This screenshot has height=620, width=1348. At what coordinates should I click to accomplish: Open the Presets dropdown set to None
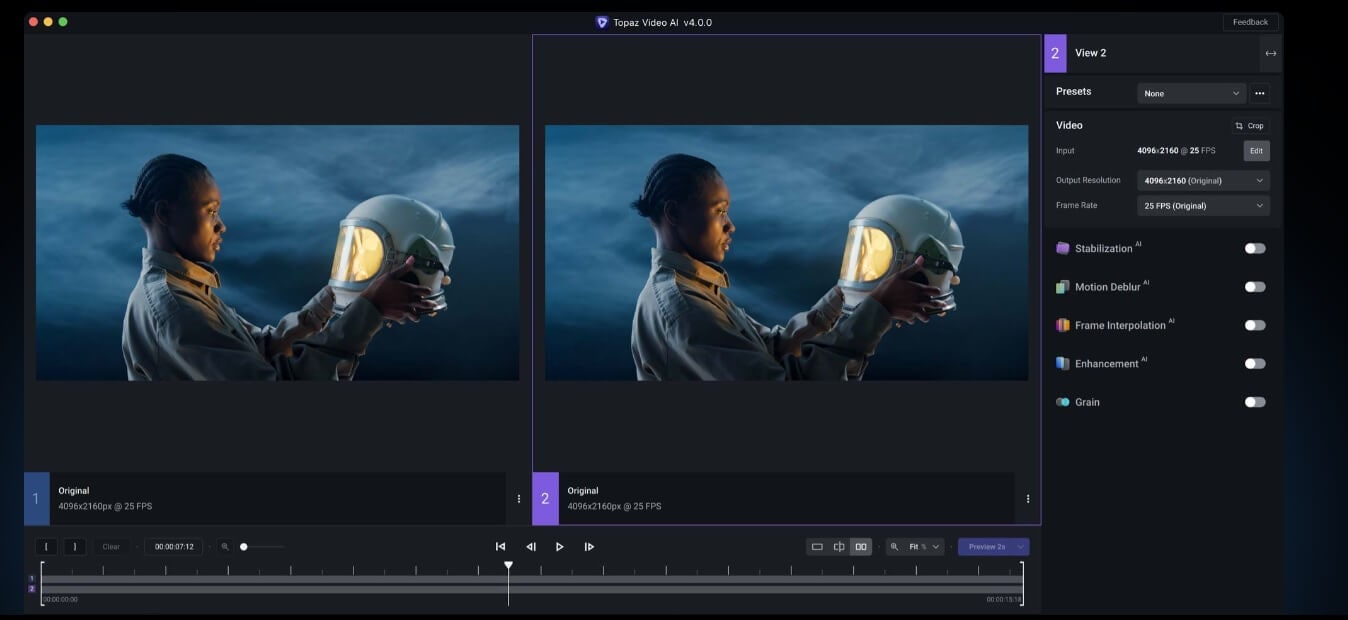point(1192,93)
